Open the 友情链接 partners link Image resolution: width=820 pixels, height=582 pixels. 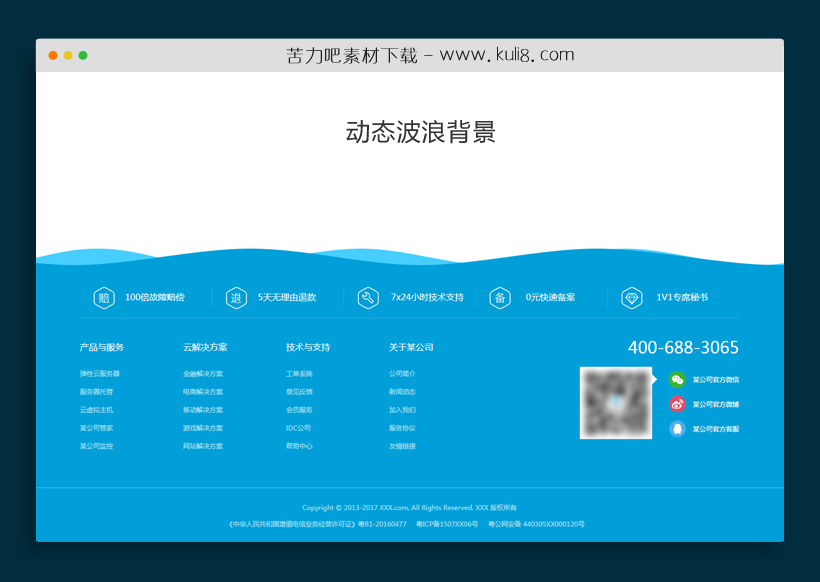point(404,445)
